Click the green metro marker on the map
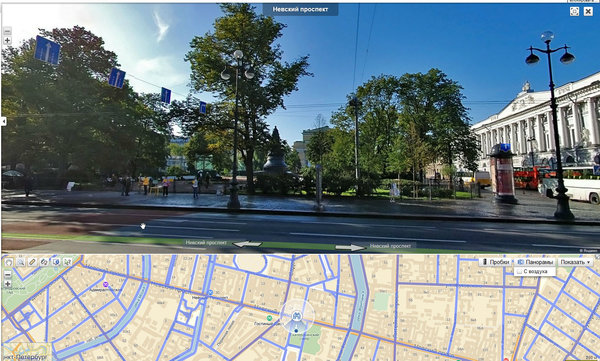The height and width of the screenshot is (361, 600). 269,318
